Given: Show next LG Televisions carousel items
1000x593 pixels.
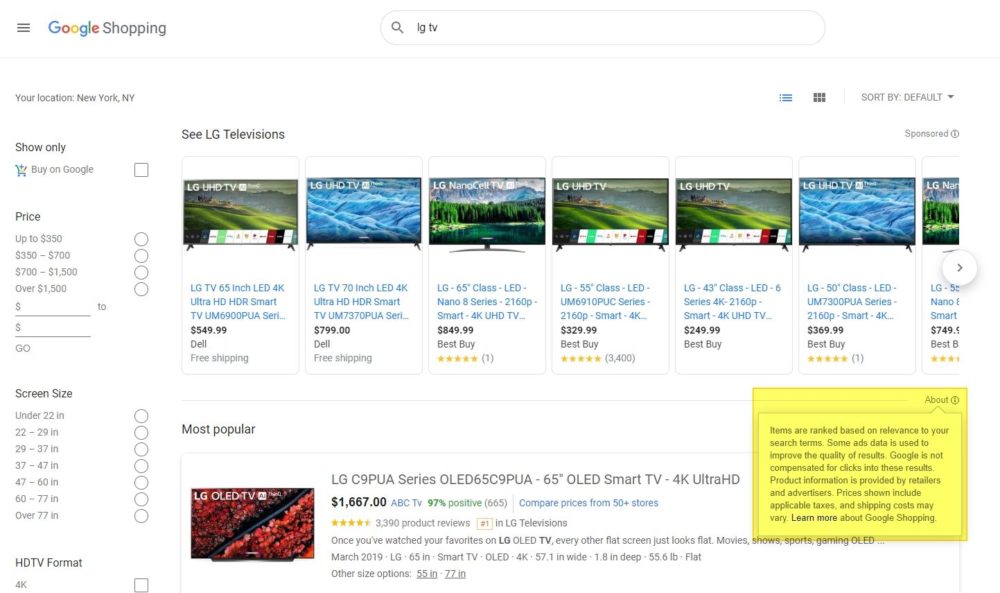Looking at the screenshot, I should (959, 268).
